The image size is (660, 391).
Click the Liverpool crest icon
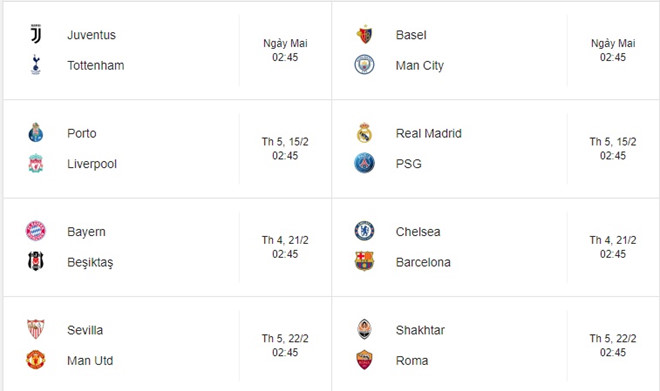pyautogui.click(x=36, y=163)
